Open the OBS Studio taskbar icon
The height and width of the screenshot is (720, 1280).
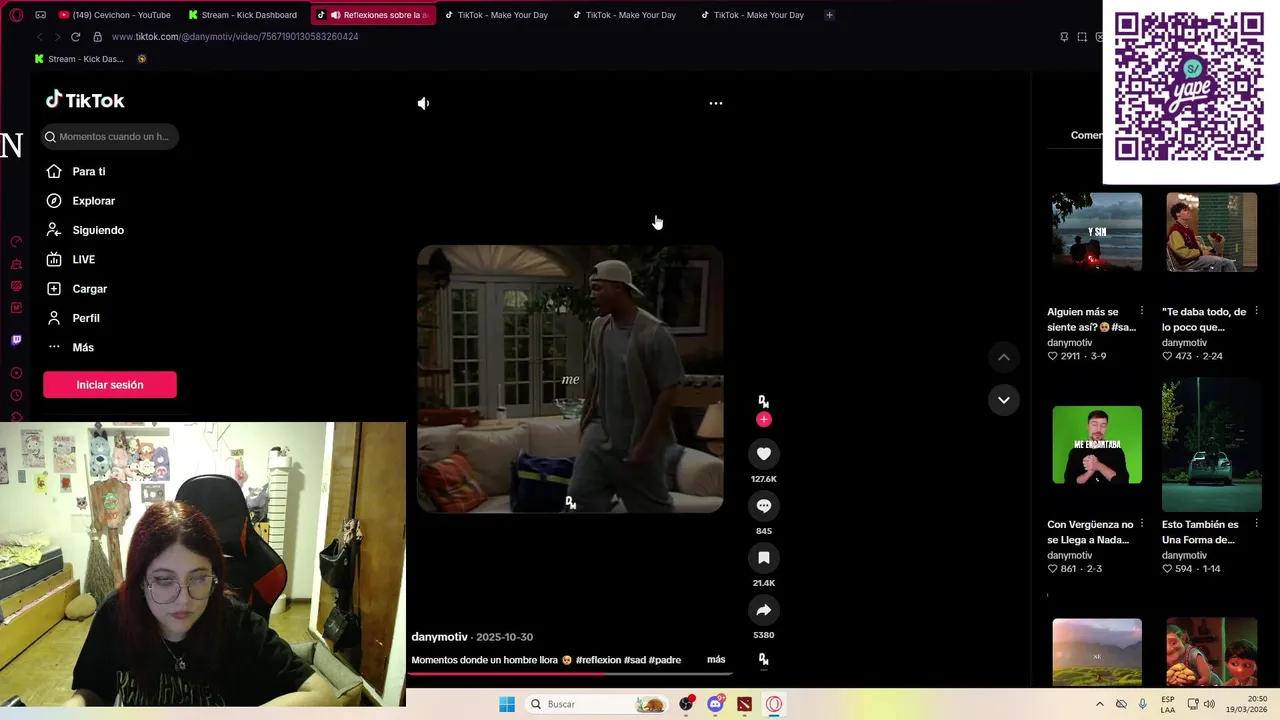686,704
